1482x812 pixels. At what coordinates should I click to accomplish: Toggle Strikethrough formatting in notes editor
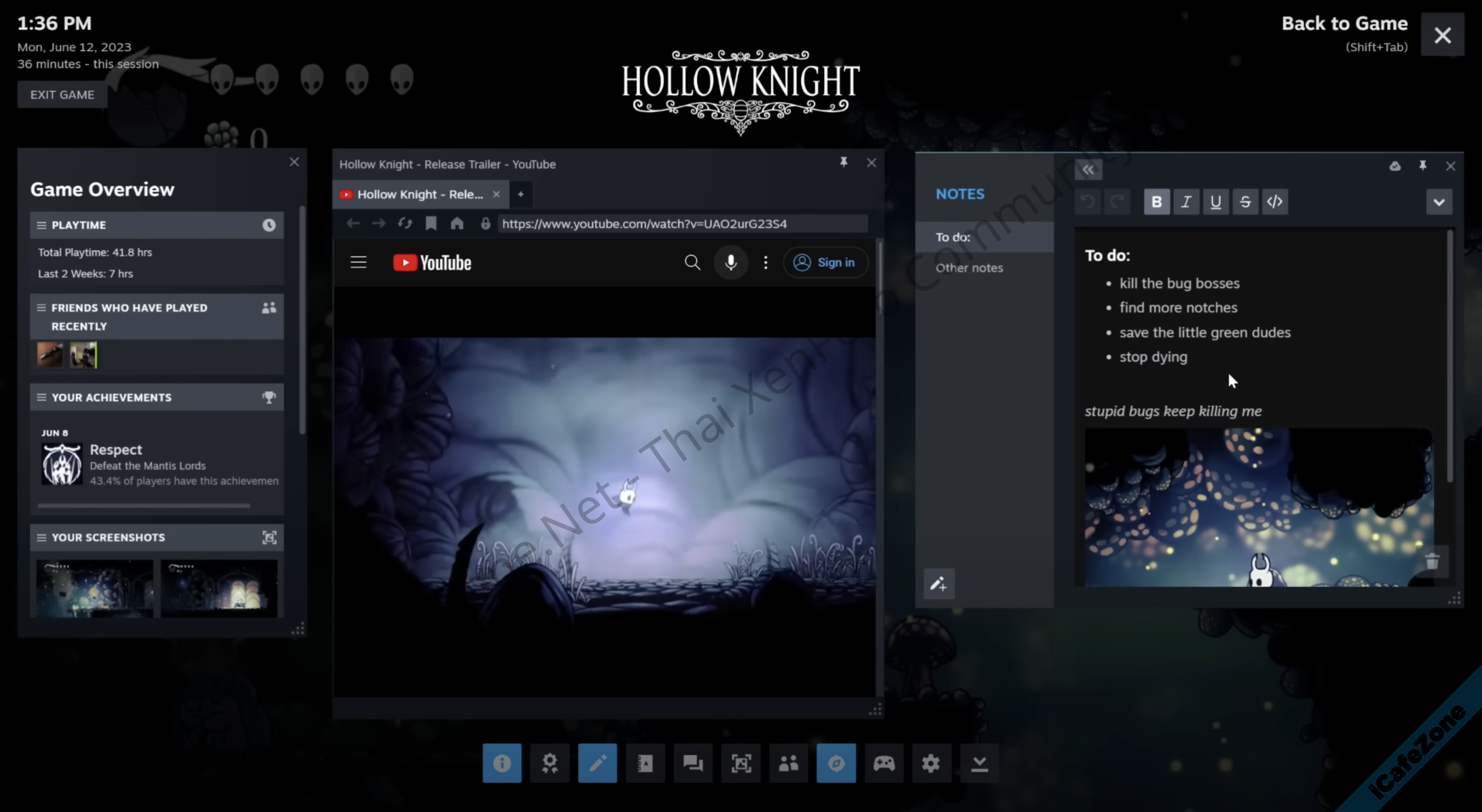click(1245, 202)
